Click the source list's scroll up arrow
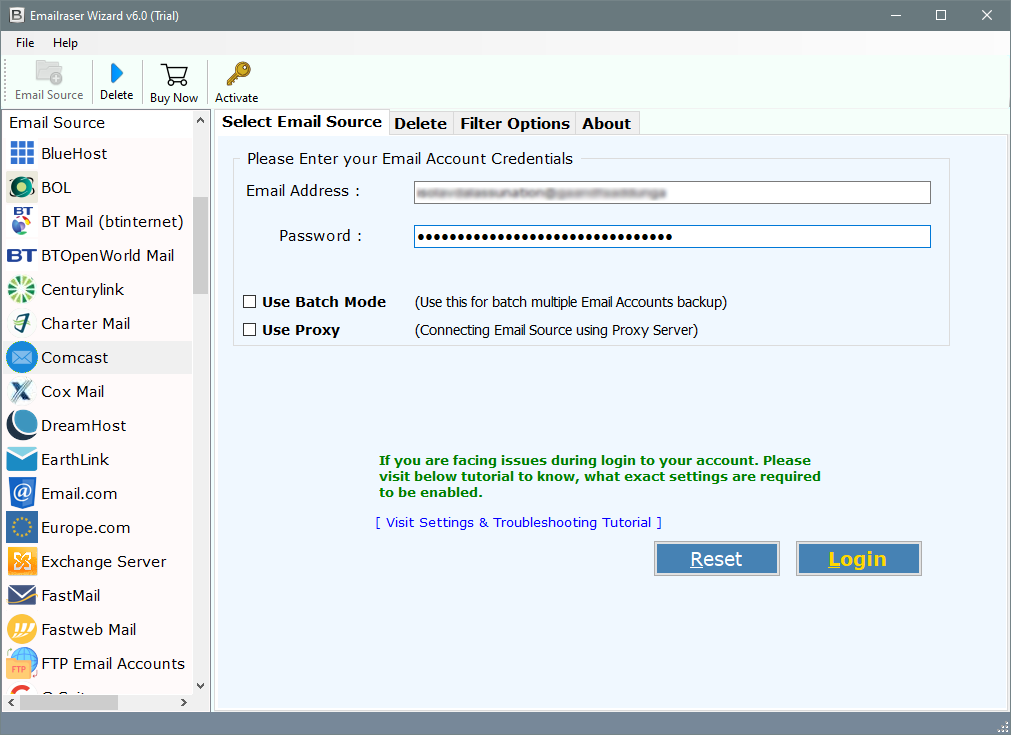This screenshot has width=1011, height=735. 201,121
